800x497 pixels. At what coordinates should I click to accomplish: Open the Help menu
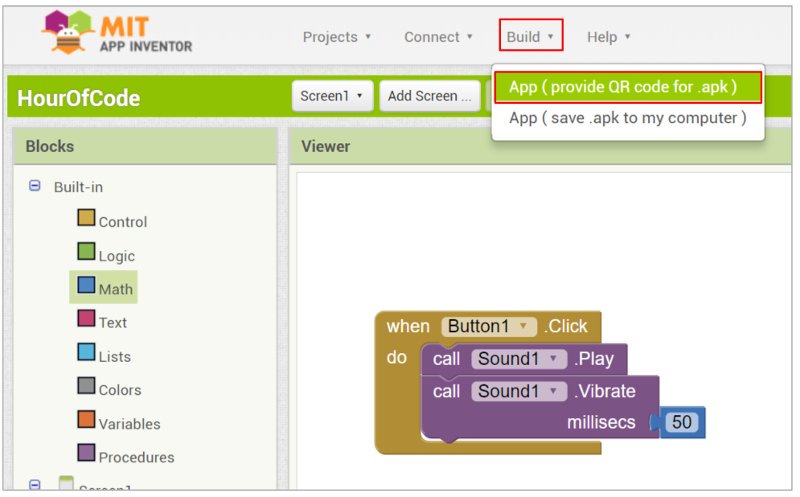(609, 37)
